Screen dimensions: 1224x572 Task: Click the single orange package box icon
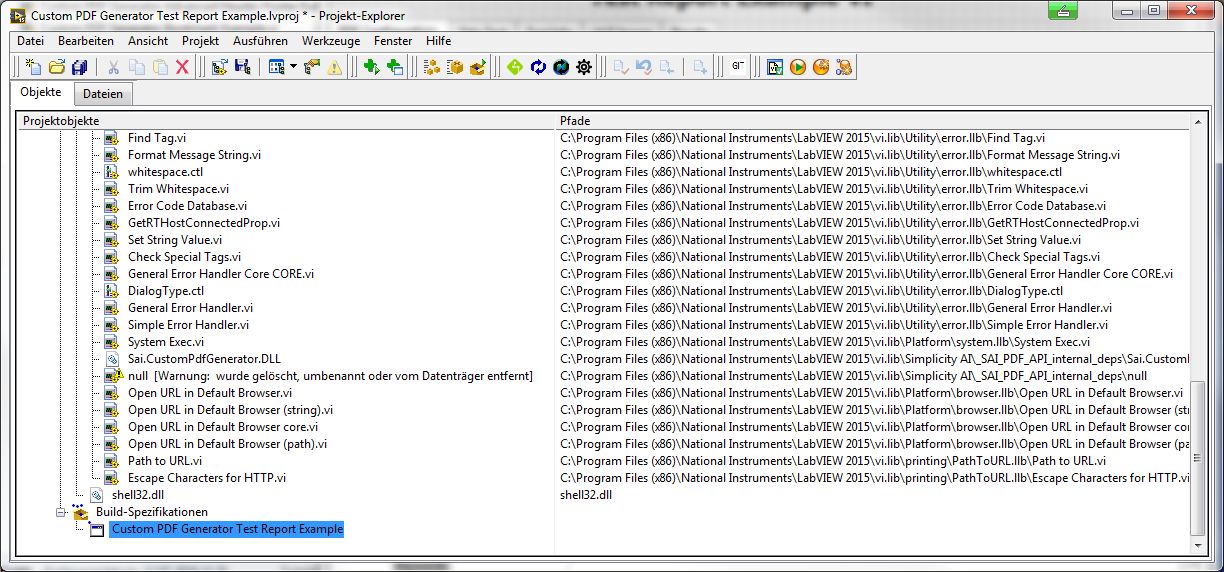[x=454, y=68]
